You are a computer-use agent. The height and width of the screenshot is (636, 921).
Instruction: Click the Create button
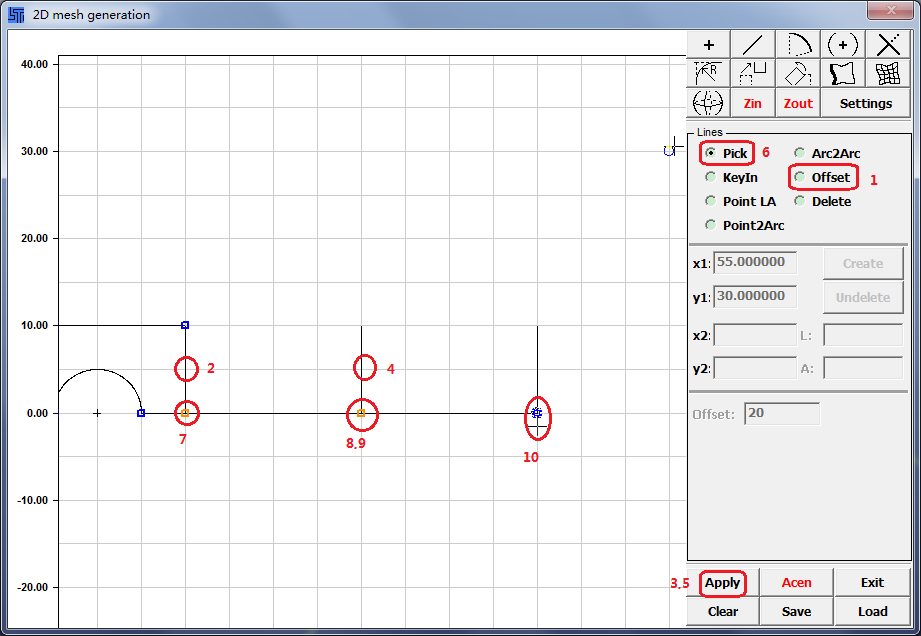coord(863,264)
